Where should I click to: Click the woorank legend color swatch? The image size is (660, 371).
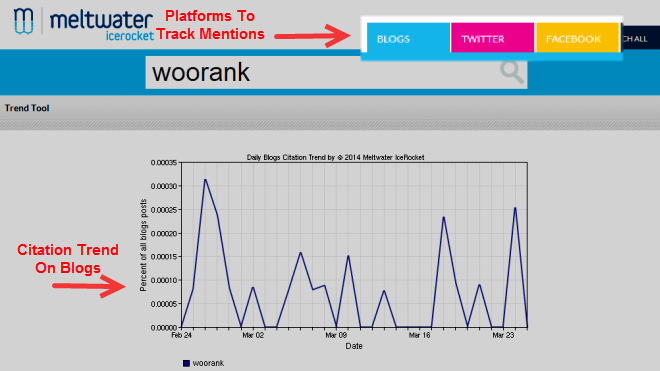tap(186, 363)
